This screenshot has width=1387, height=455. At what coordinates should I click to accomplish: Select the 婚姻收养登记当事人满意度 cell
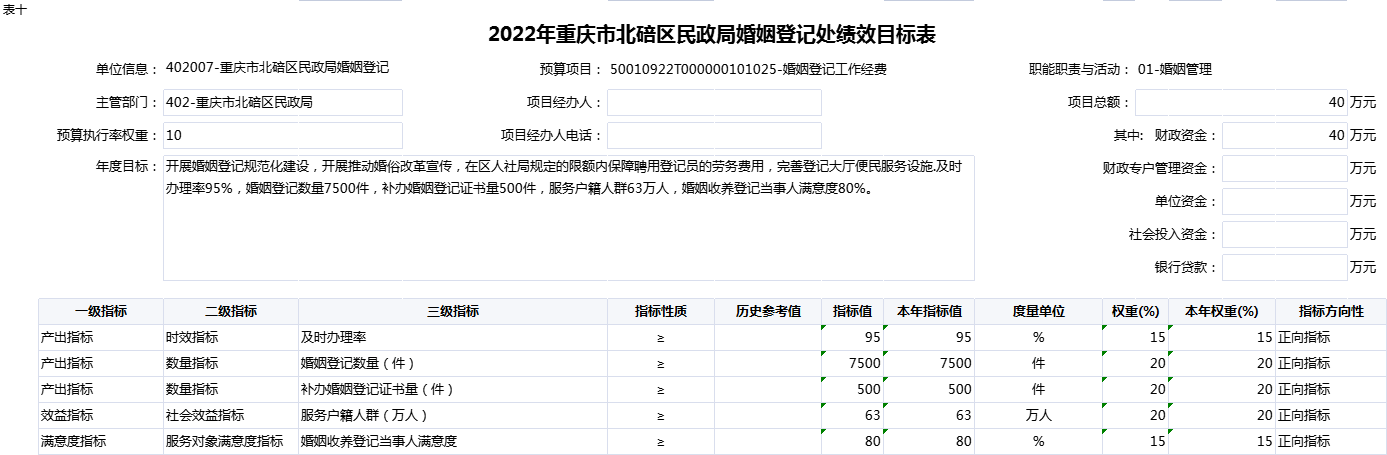[452, 441]
